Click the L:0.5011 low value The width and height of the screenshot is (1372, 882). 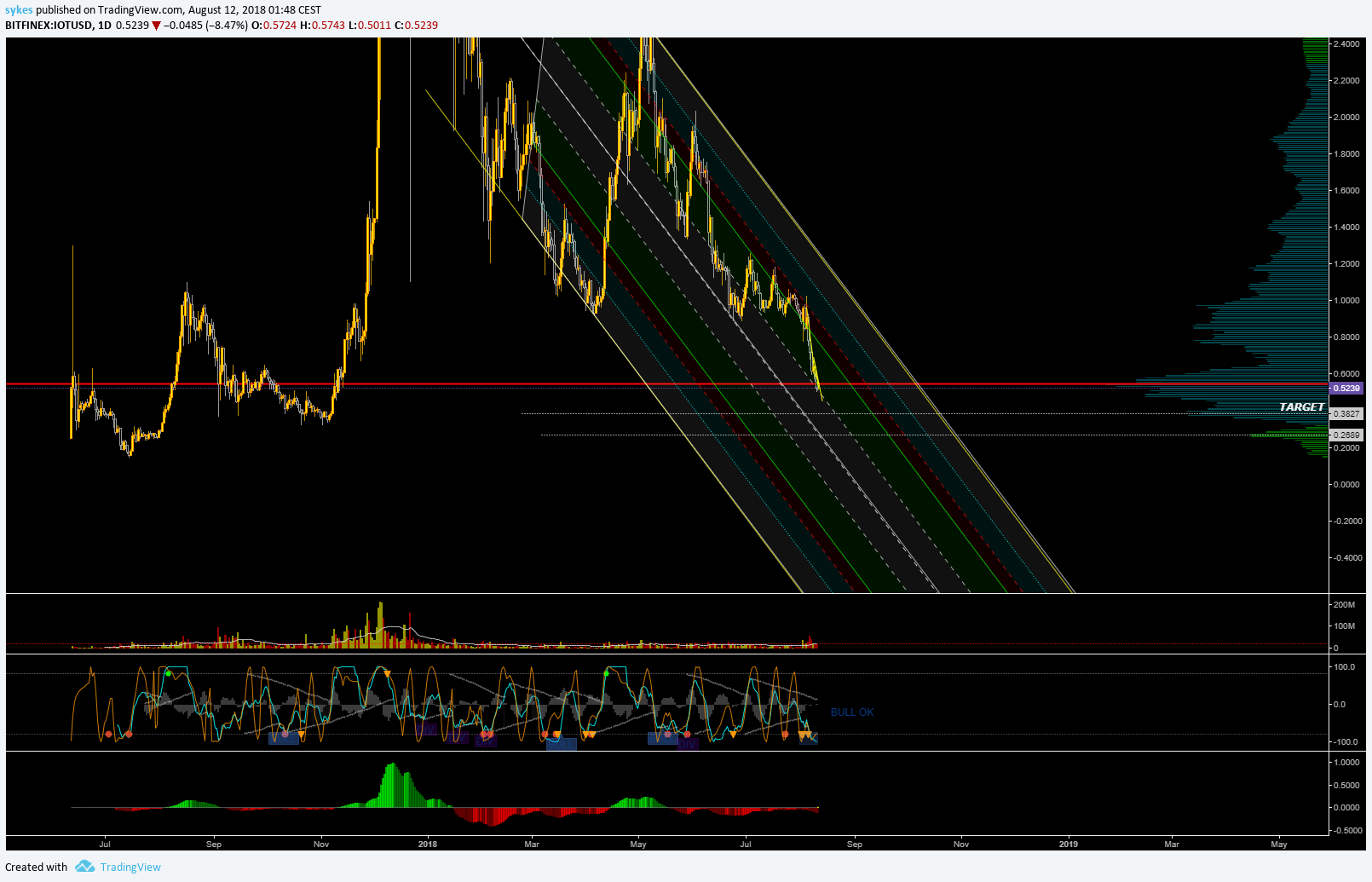(370, 26)
